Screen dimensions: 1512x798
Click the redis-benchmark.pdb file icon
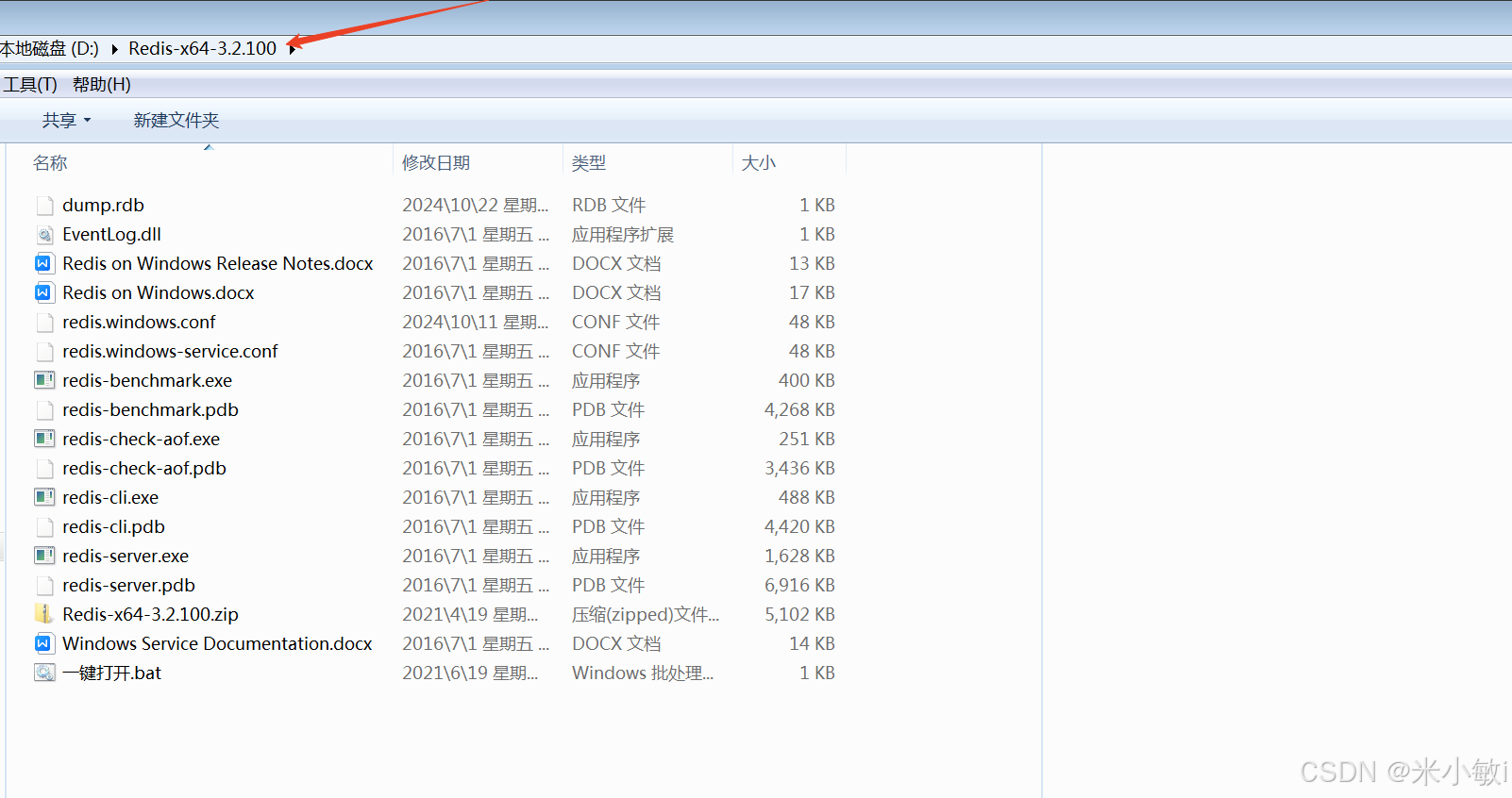tap(44, 410)
